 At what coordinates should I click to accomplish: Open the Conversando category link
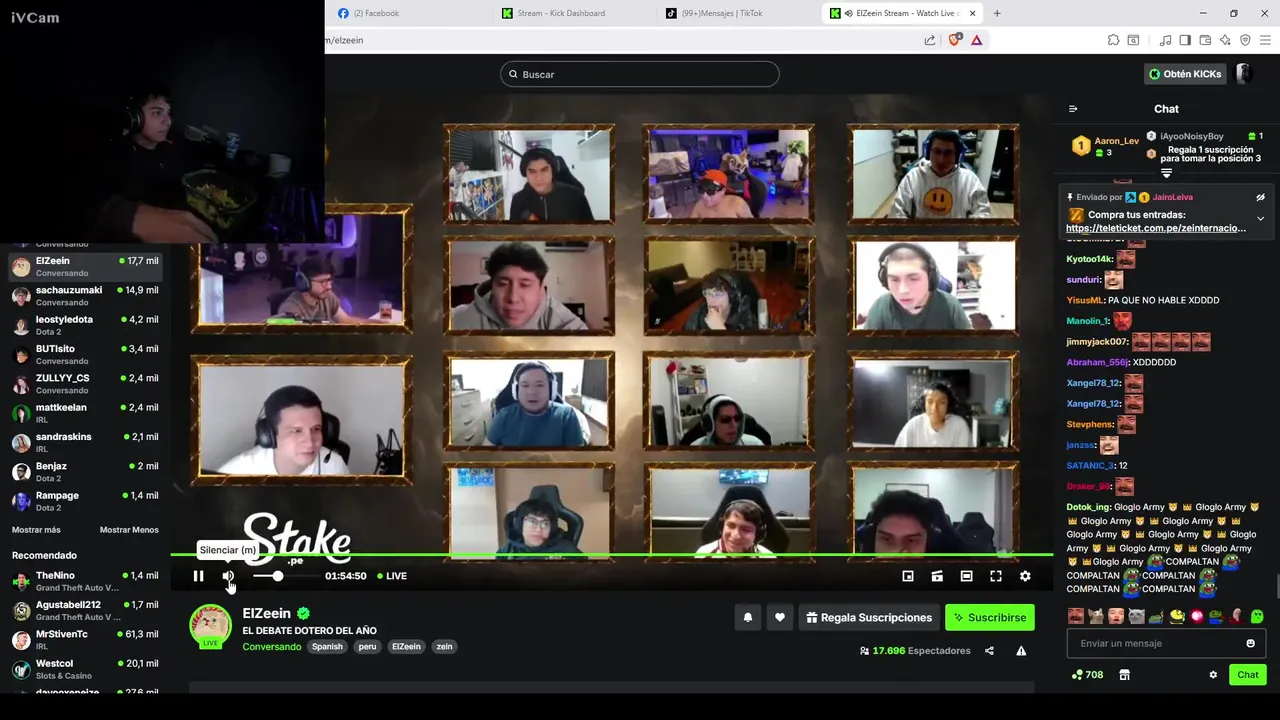point(271,647)
